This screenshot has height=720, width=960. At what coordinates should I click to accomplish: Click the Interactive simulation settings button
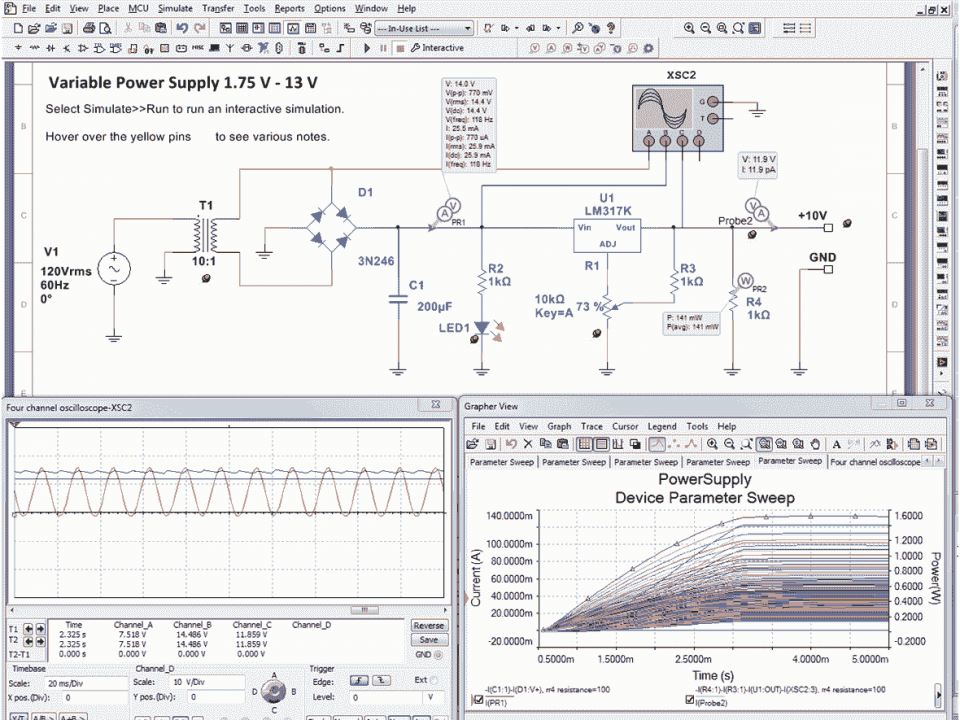coord(437,48)
